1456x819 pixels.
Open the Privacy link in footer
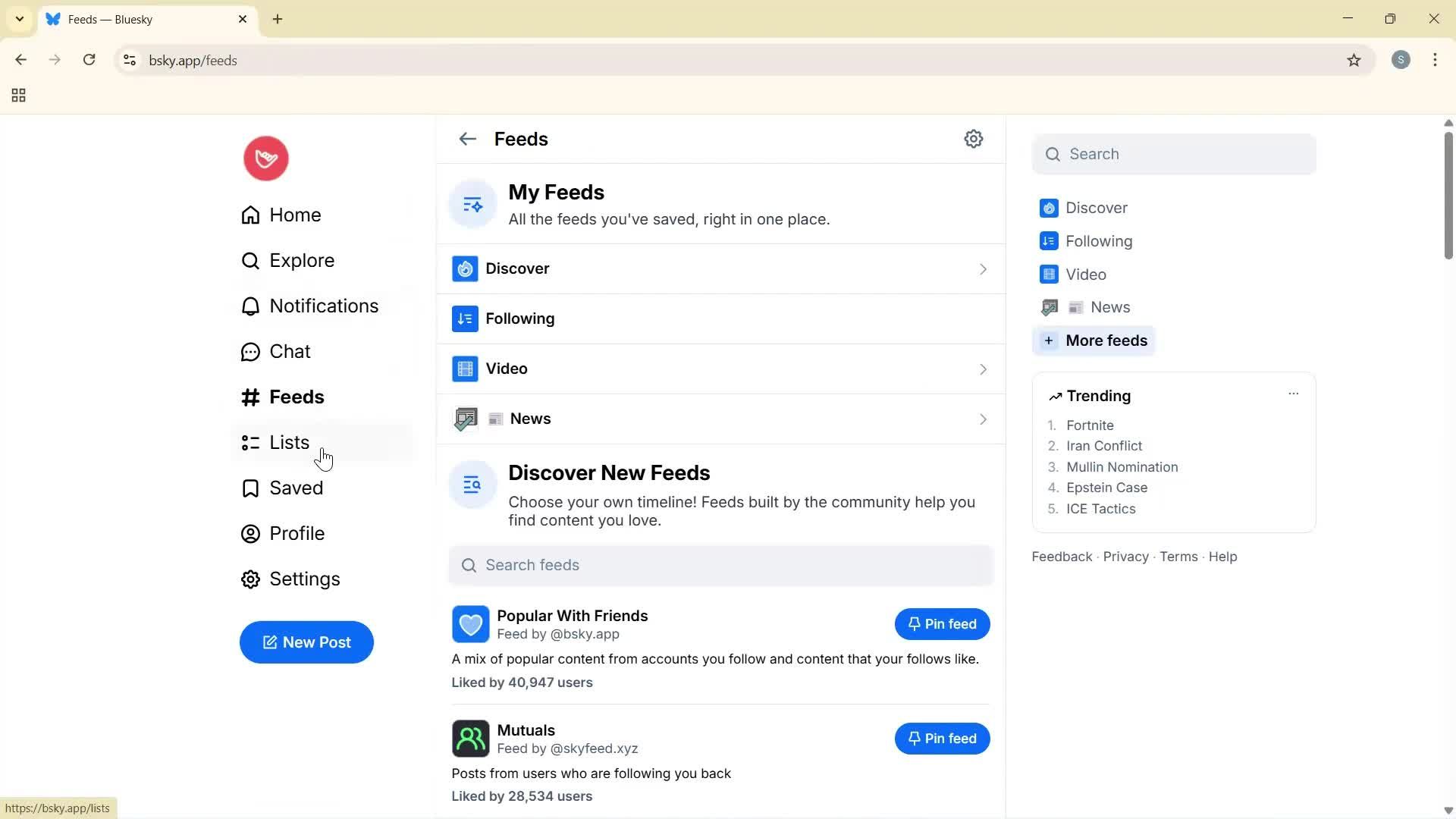(1125, 556)
